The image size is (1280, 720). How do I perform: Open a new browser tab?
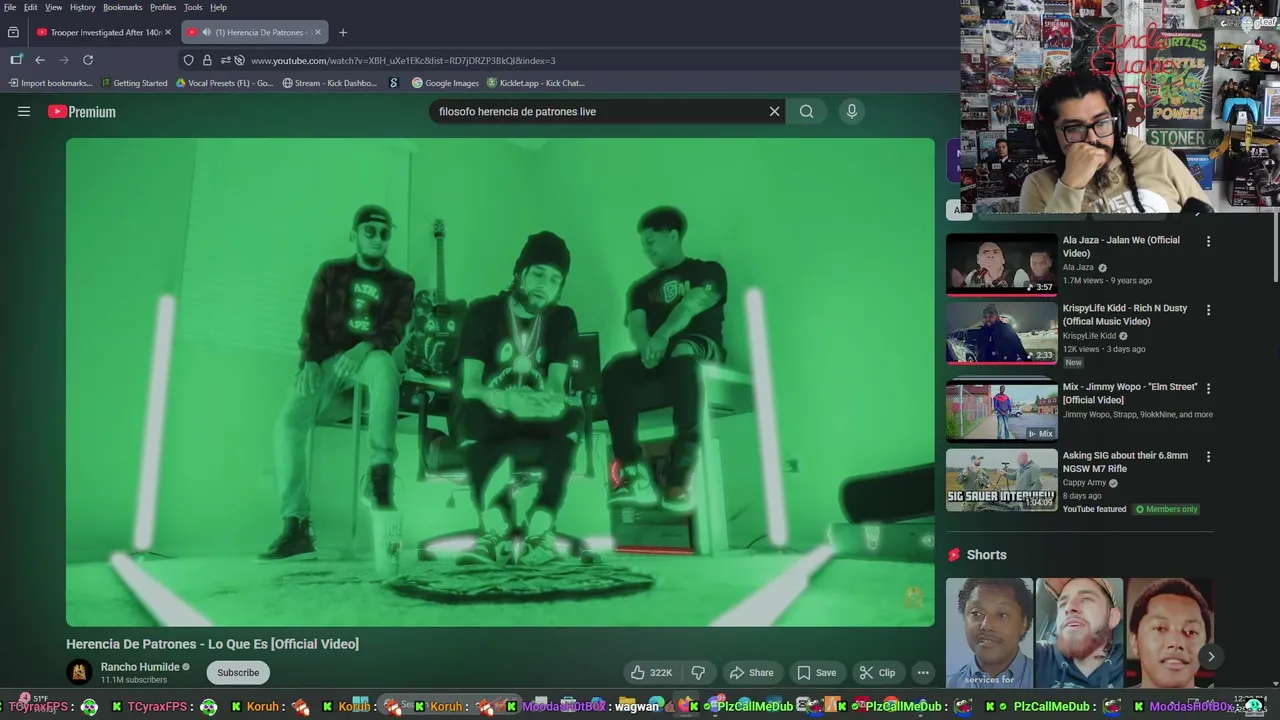coord(343,32)
